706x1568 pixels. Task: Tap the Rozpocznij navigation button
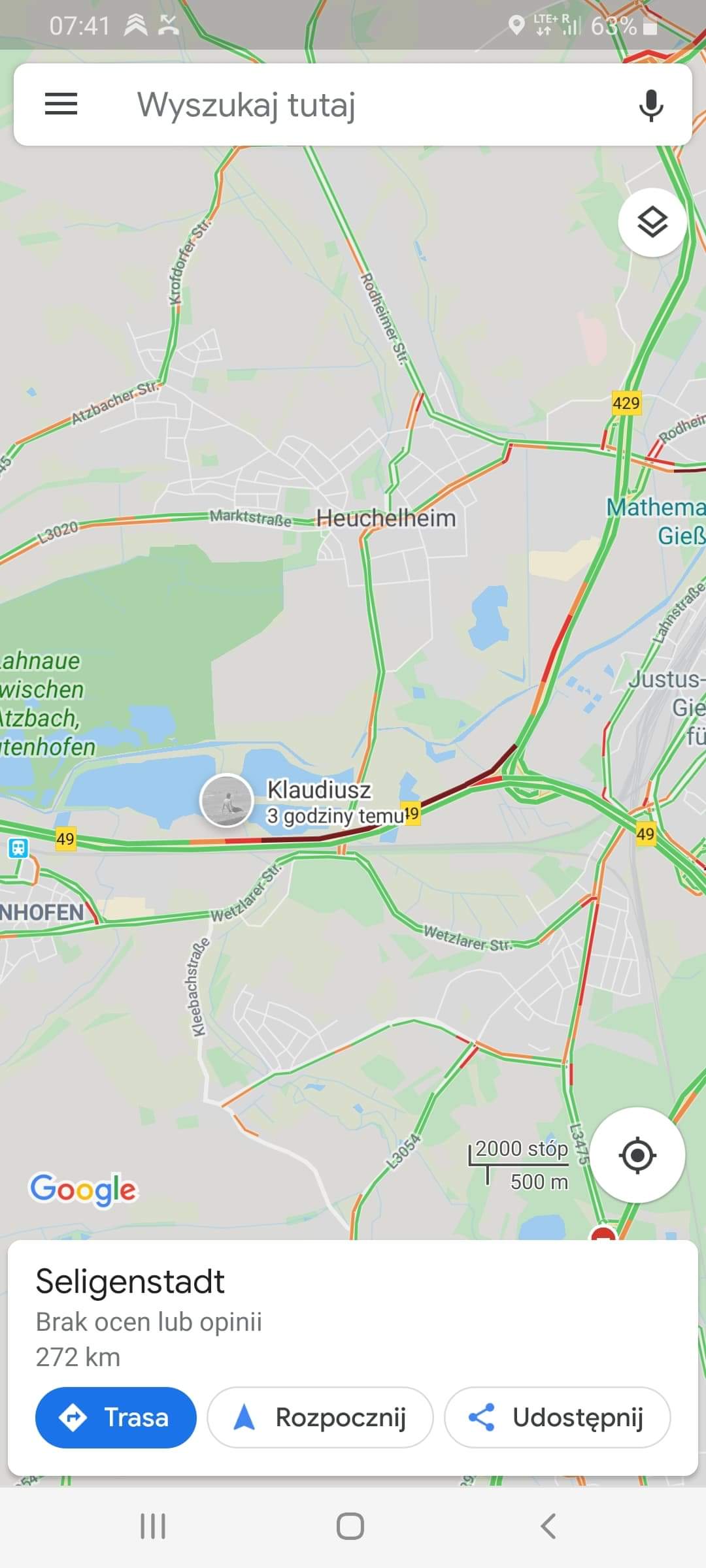tap(320, 1417)
